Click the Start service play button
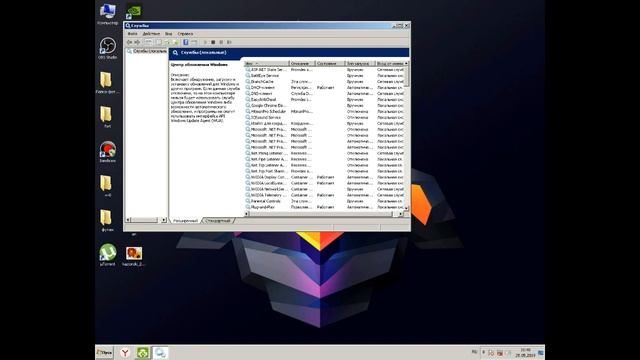 pyautogui.click(x=205, y=42)
